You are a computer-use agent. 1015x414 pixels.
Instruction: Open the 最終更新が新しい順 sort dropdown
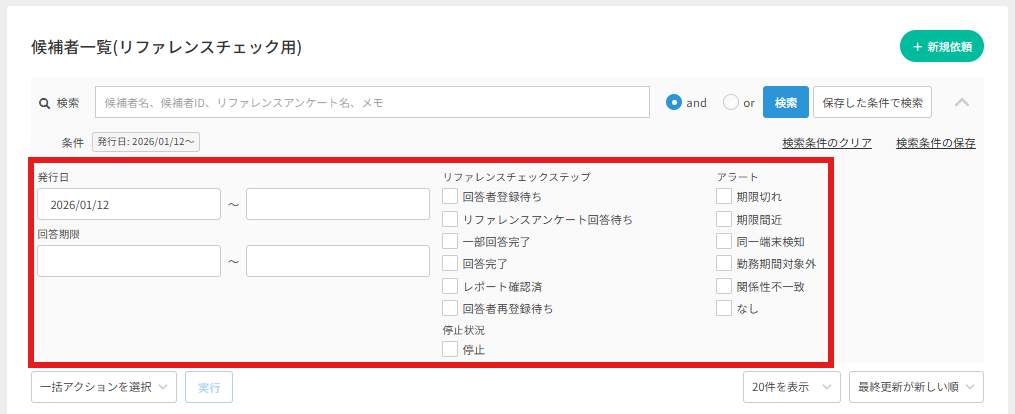tap(915, 387)
